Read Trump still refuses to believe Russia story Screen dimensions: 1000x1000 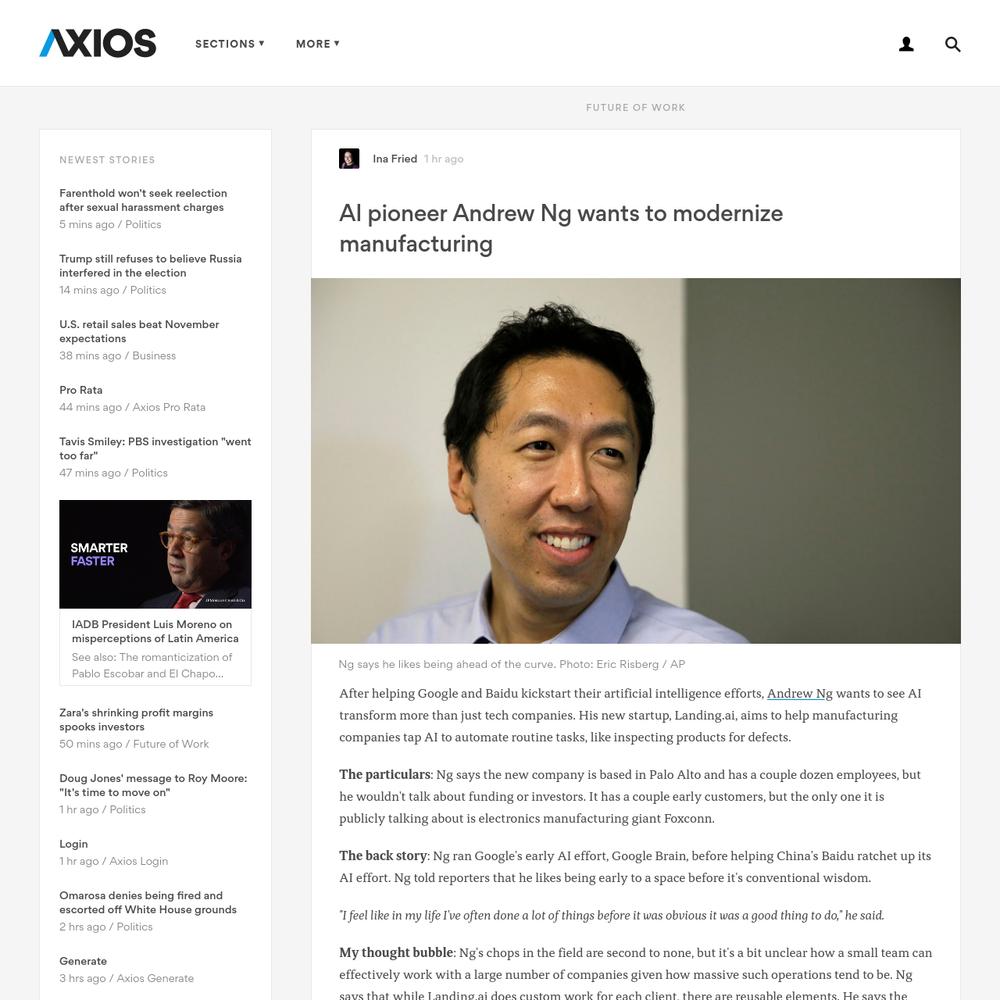click(151, 266)
